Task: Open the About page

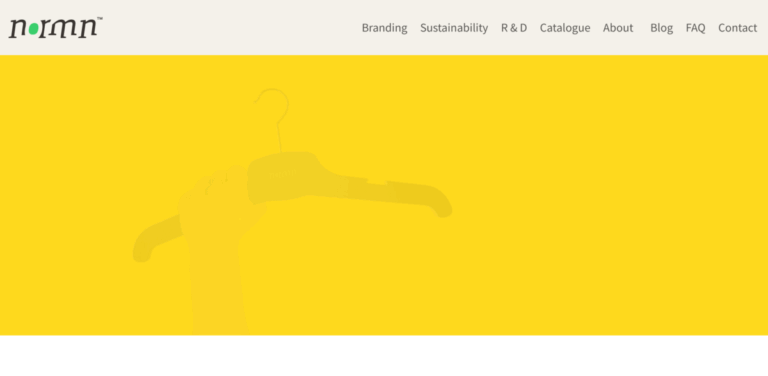Action: (x=618, y=28)
